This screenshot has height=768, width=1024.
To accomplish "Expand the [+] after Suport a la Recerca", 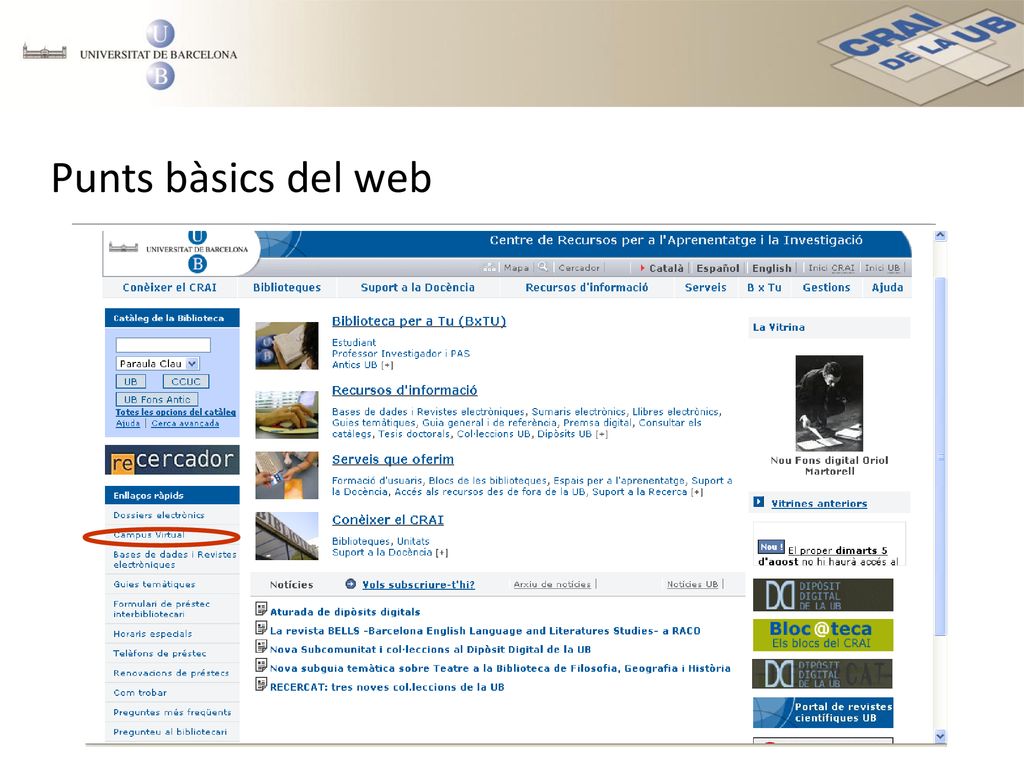I will tap(697, 492).
